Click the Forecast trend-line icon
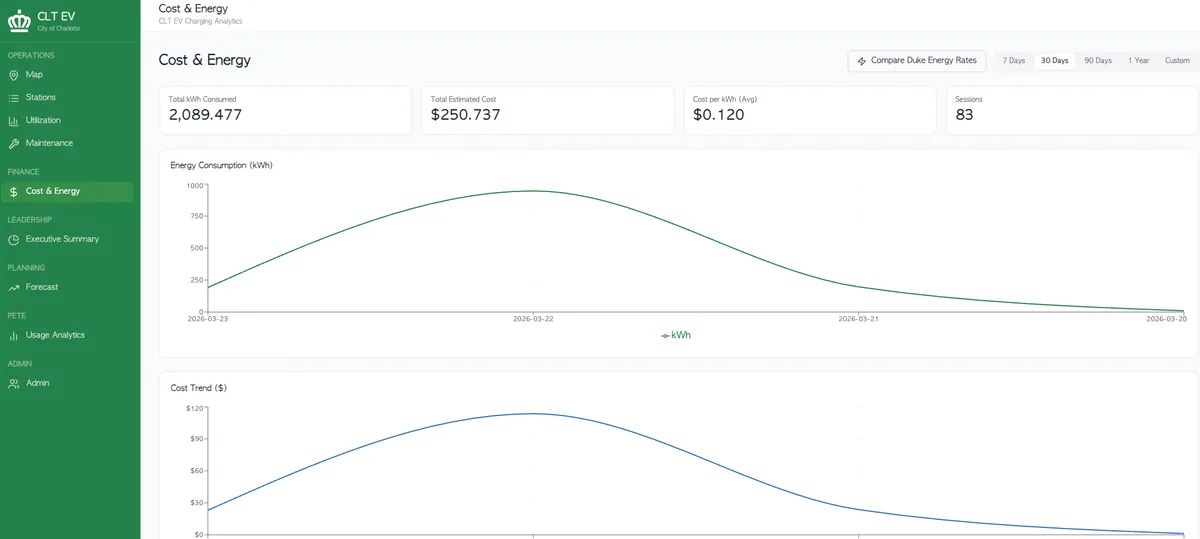 [x=14, y=287]
